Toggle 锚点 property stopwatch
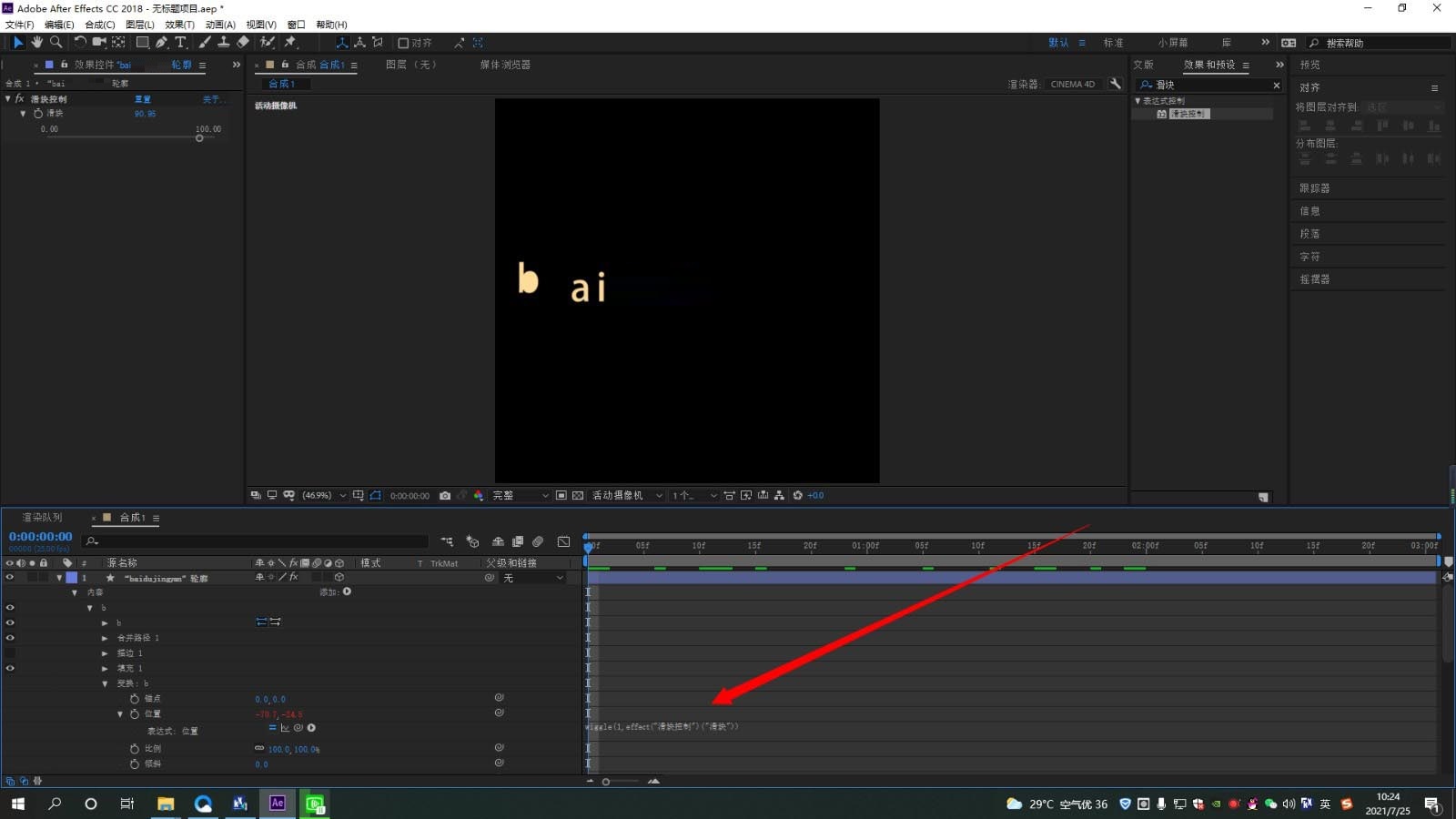This screenshot has height=819, width=1456. pos(135,699)
